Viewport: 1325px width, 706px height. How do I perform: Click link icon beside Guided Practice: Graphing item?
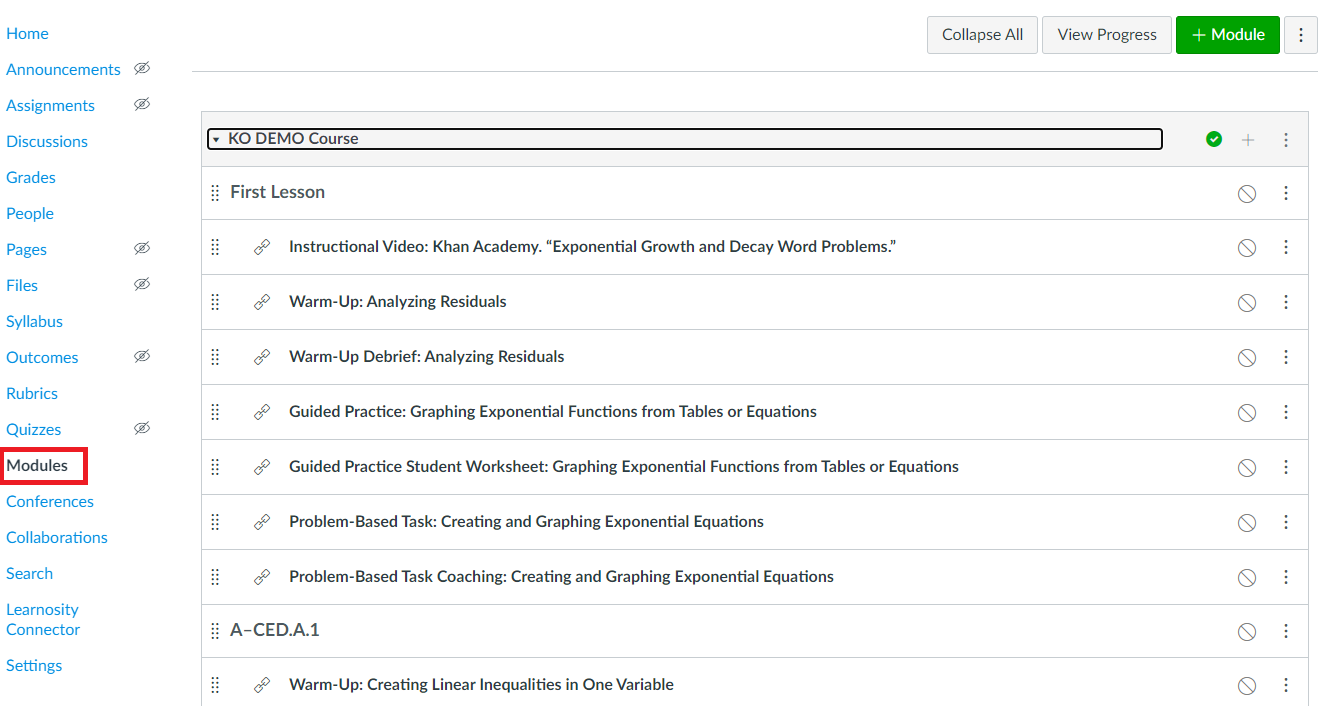coord(262,412)
